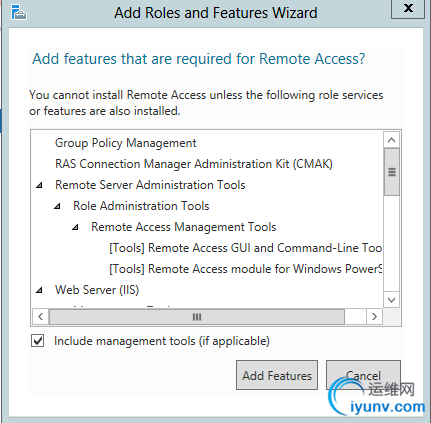Collapse Remote Server Administration Tools node
This screenshot has height=423, width=431.
(39, 185)
